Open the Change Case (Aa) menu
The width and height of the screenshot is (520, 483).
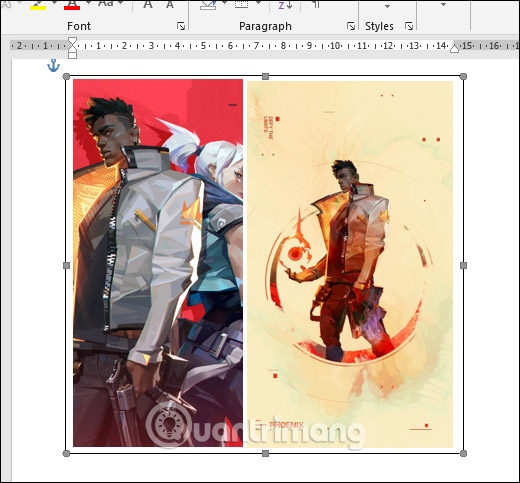(107, 4)
